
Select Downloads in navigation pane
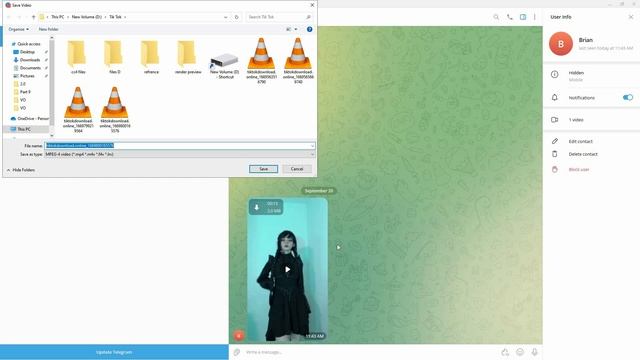pos(30,60)
